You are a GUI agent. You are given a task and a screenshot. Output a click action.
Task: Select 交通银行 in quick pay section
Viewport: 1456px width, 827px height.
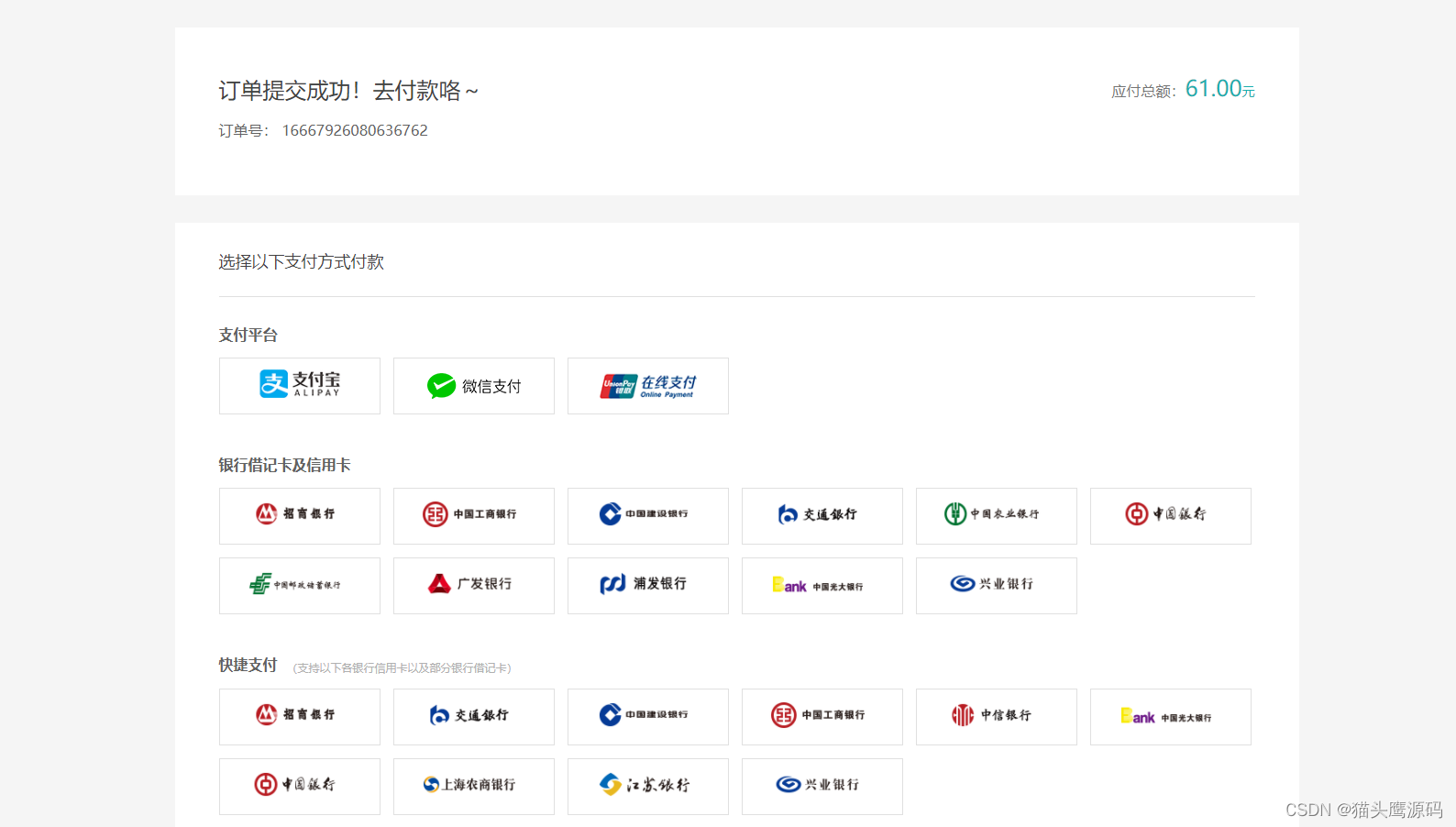click(x=474, y=717)
